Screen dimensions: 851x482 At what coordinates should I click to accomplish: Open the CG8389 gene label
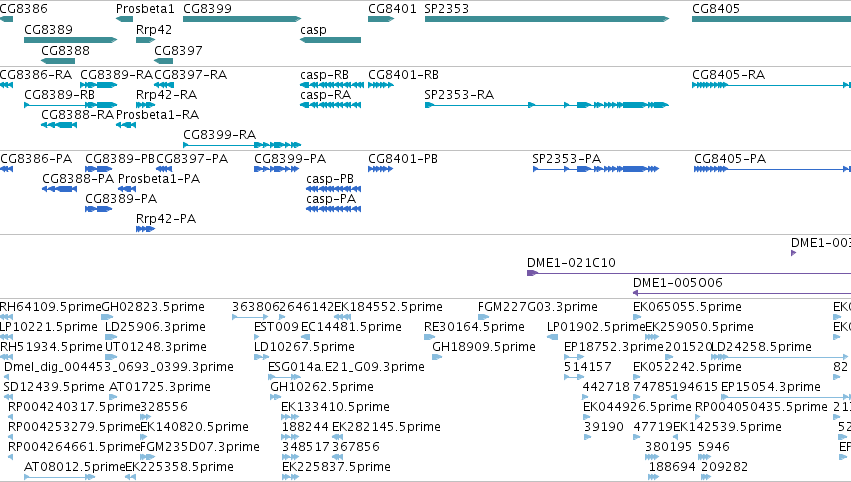click(x=48, y=29)
